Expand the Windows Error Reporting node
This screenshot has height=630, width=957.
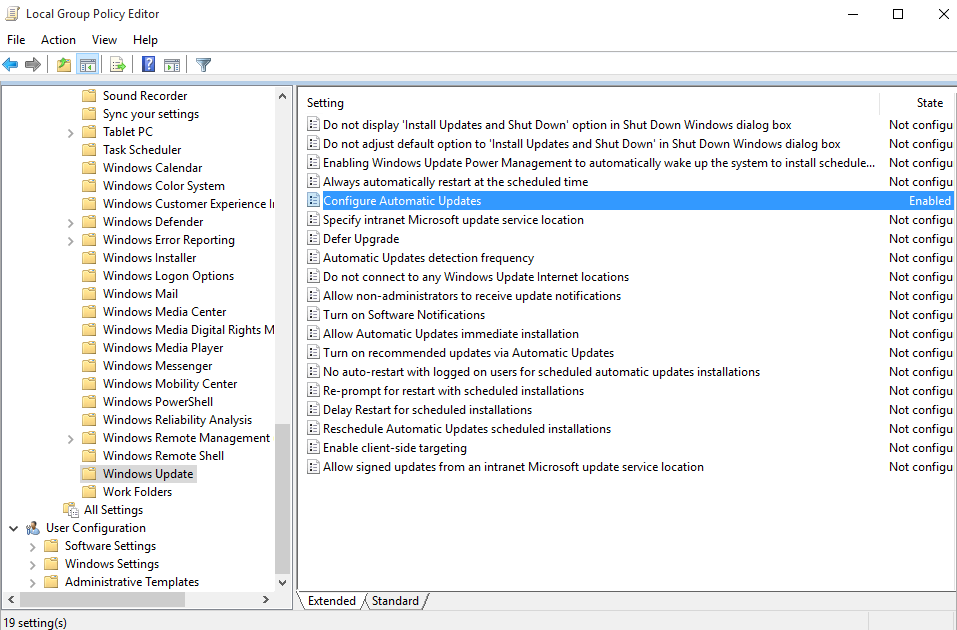[x=70, y=241]
